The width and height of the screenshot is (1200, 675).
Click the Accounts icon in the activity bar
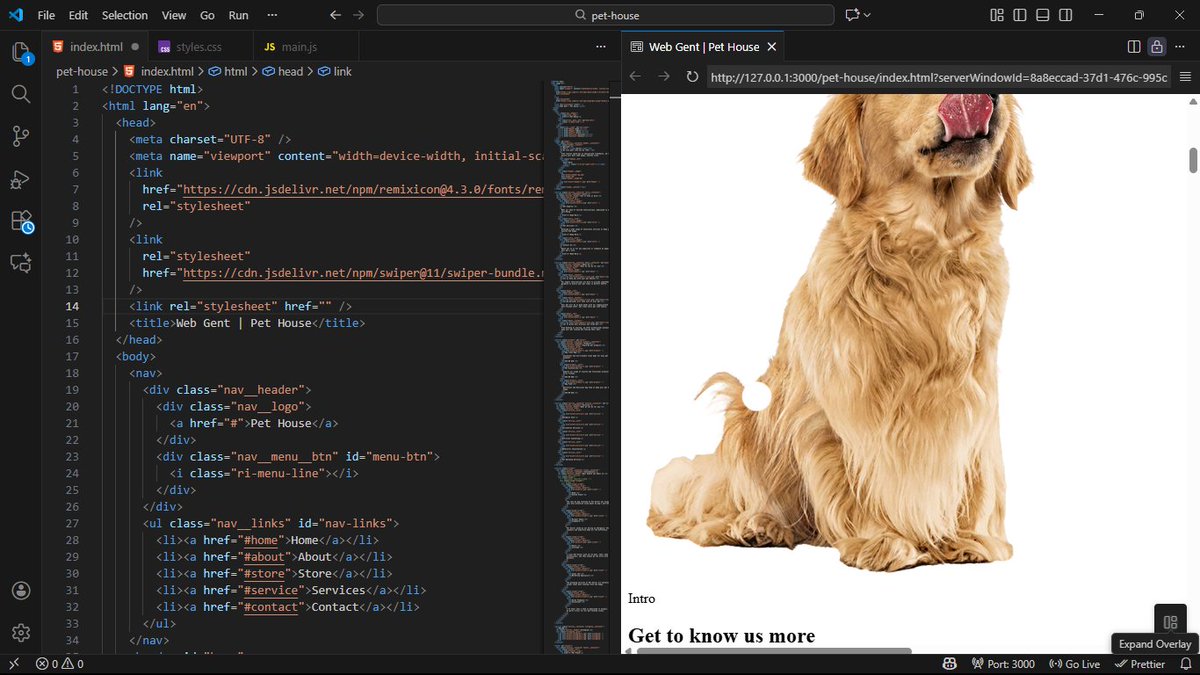[x=20, y=590]
